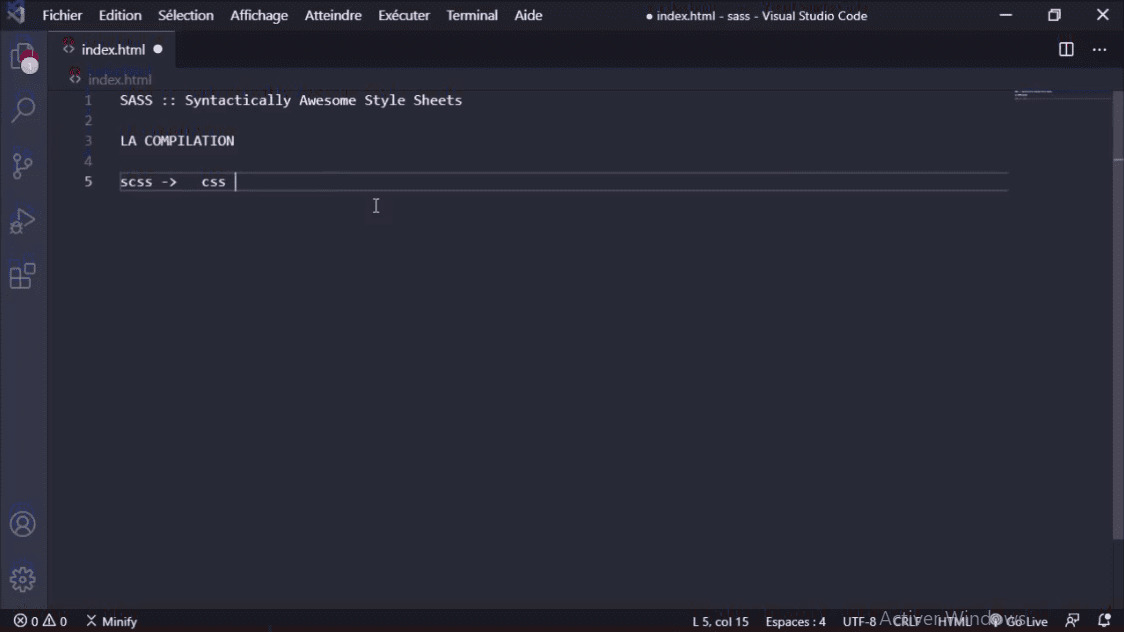Click the 'LA COMPILATION' text on line 3
Screen dimensions: 1124x632
[177, 140]
